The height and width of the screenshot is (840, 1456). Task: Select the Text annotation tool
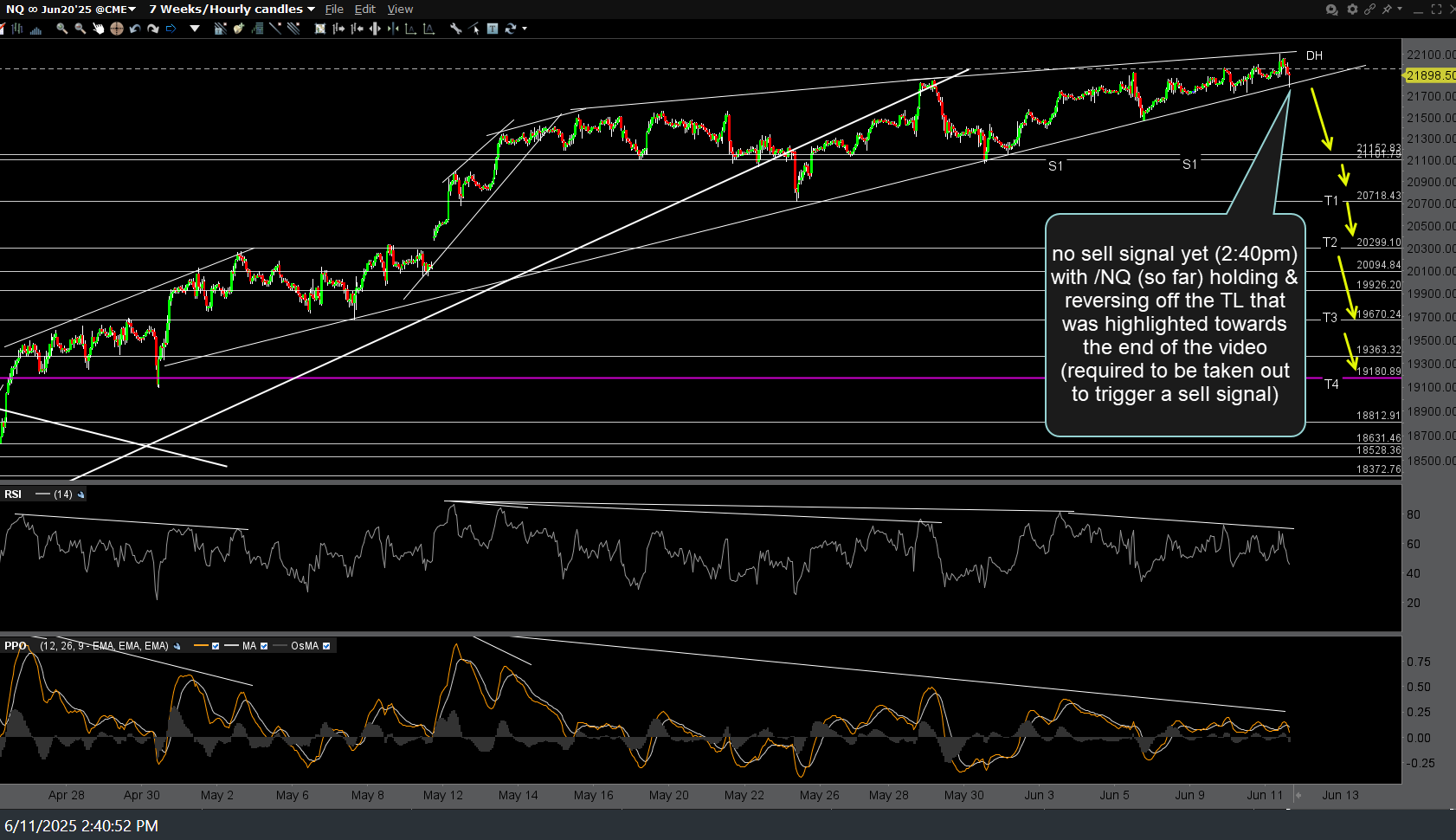point(493,29)
